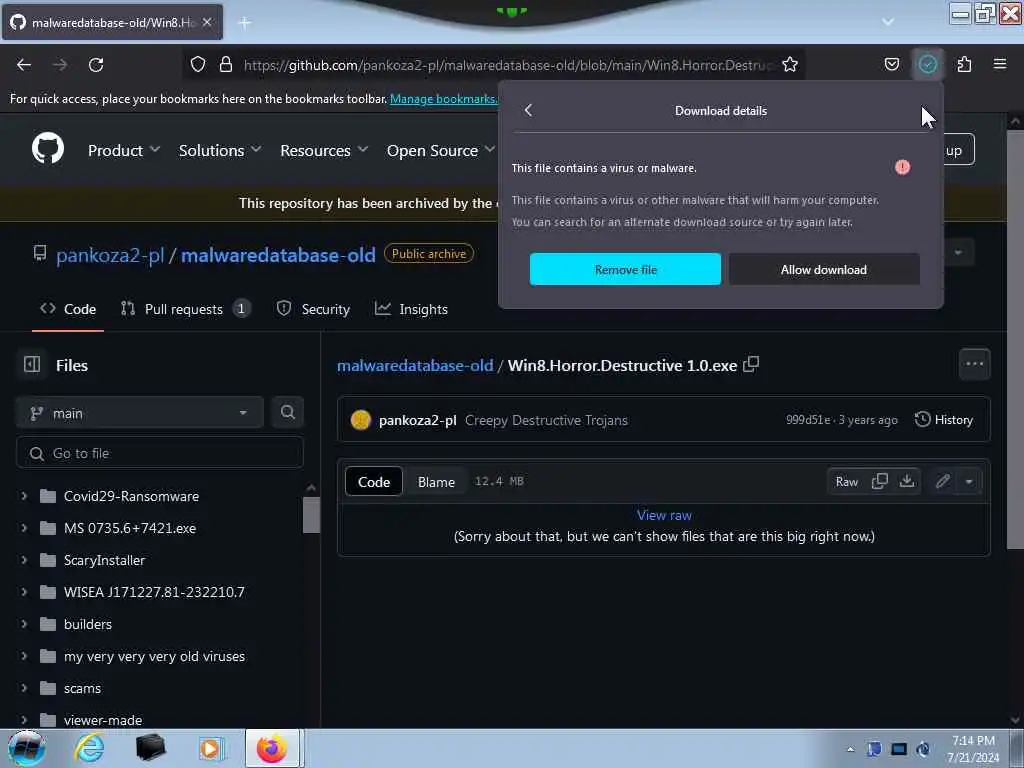Open the browser tabs list chevron
The width and height of the screenshot is (1024, 768).
click(x=888, y=22)
